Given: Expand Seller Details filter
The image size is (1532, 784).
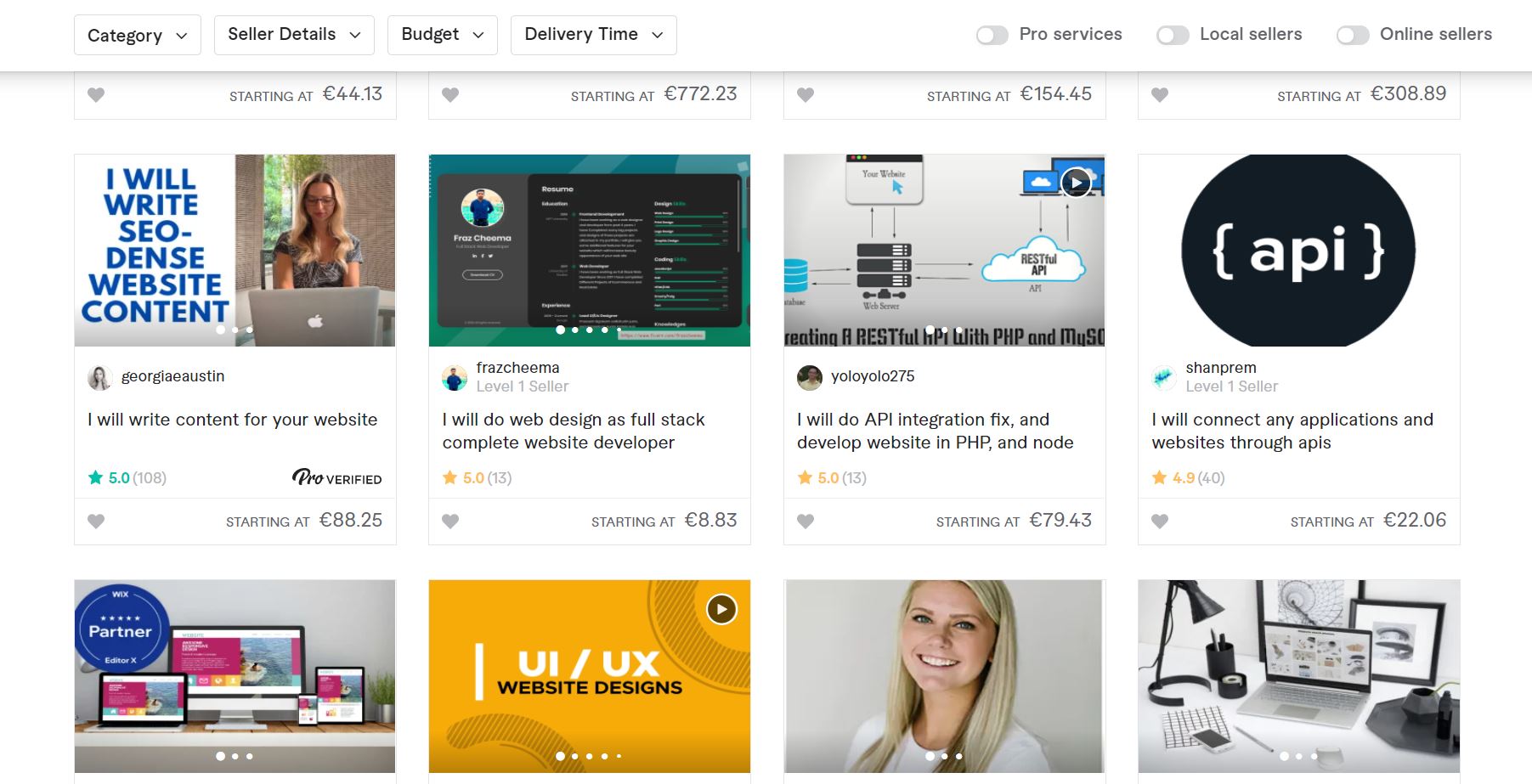Looking at the screenshot, I should click(294, 35).
